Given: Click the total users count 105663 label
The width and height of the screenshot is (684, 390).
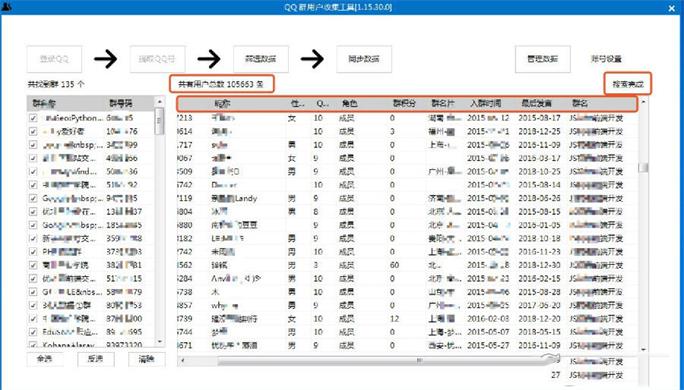Looking at the screenshot, I should [x=221, y=84].
